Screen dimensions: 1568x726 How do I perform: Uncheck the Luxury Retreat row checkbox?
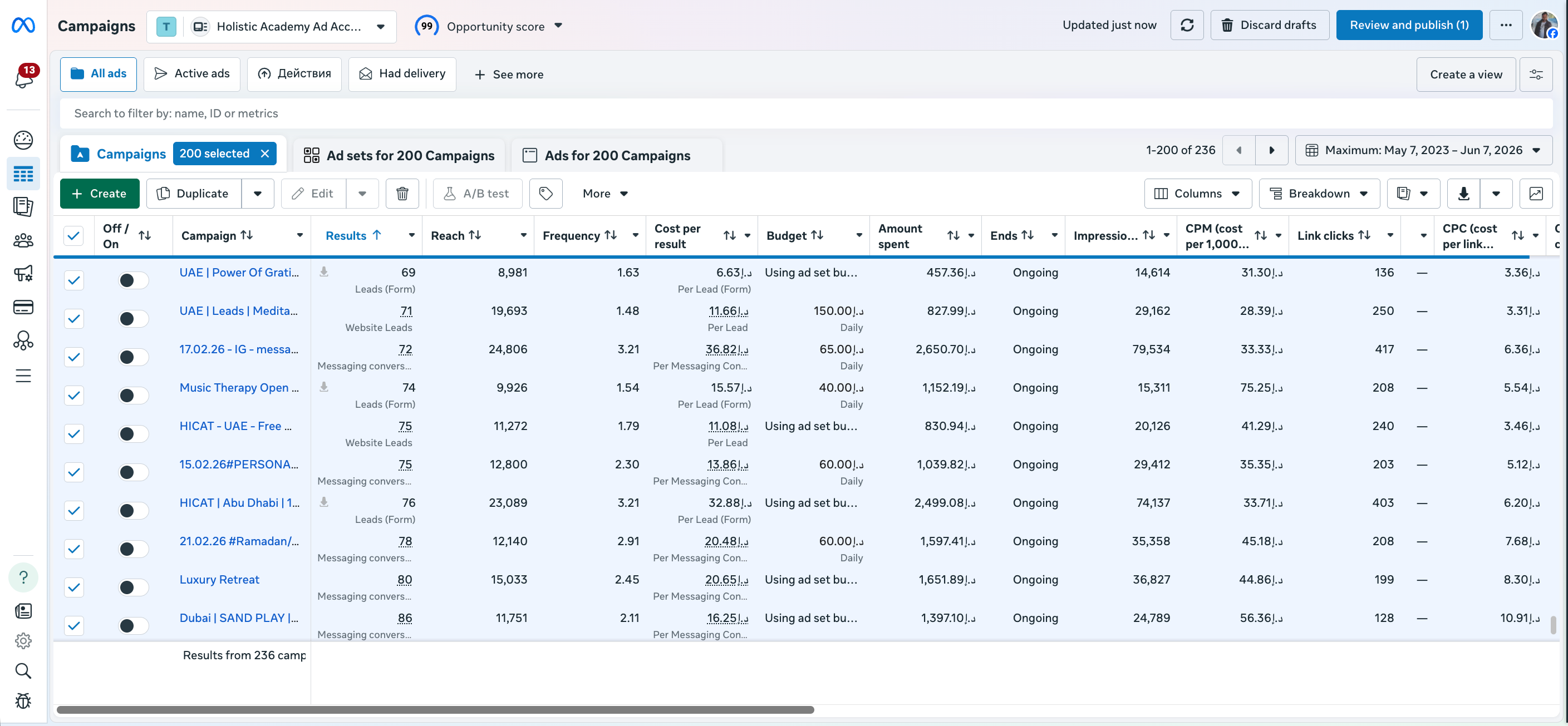pyautogui.click(x=73, y=587)
